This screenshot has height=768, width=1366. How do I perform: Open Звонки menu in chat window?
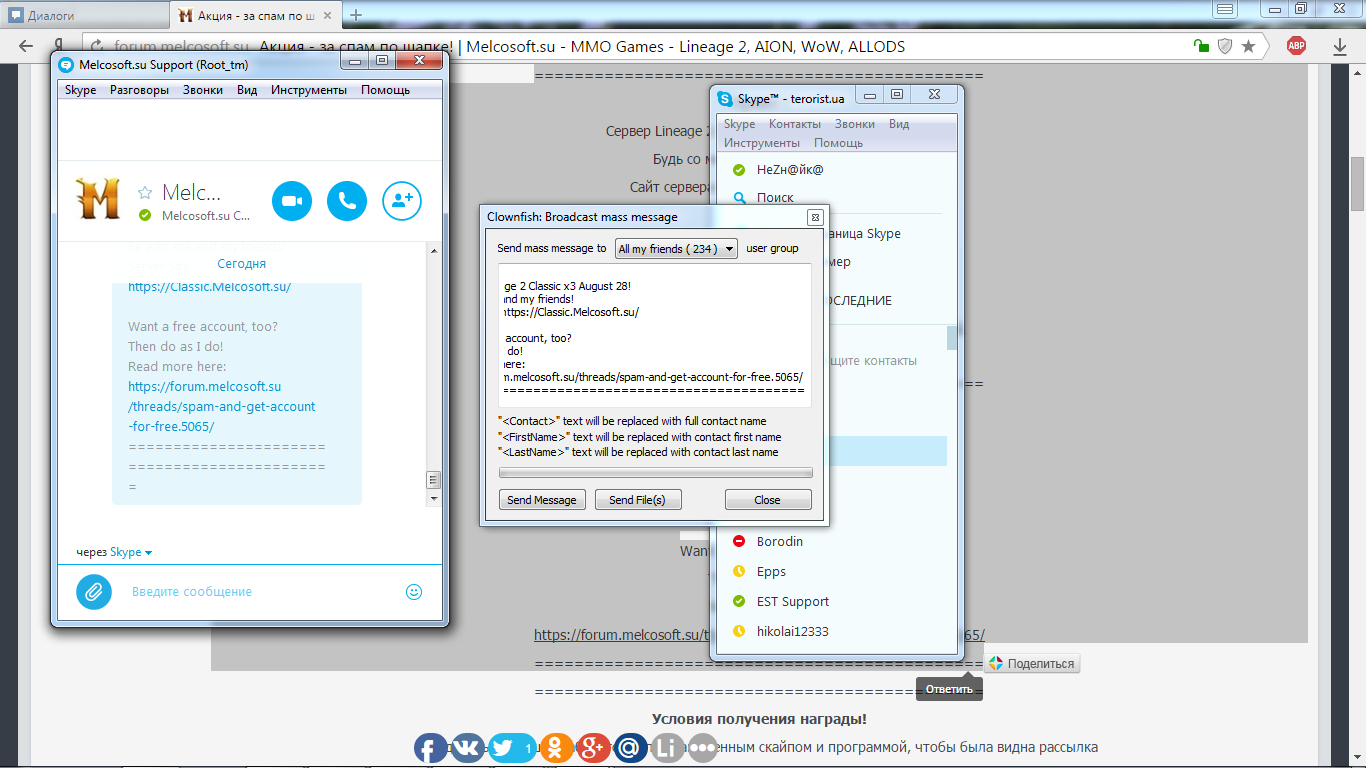coord(203,90)
